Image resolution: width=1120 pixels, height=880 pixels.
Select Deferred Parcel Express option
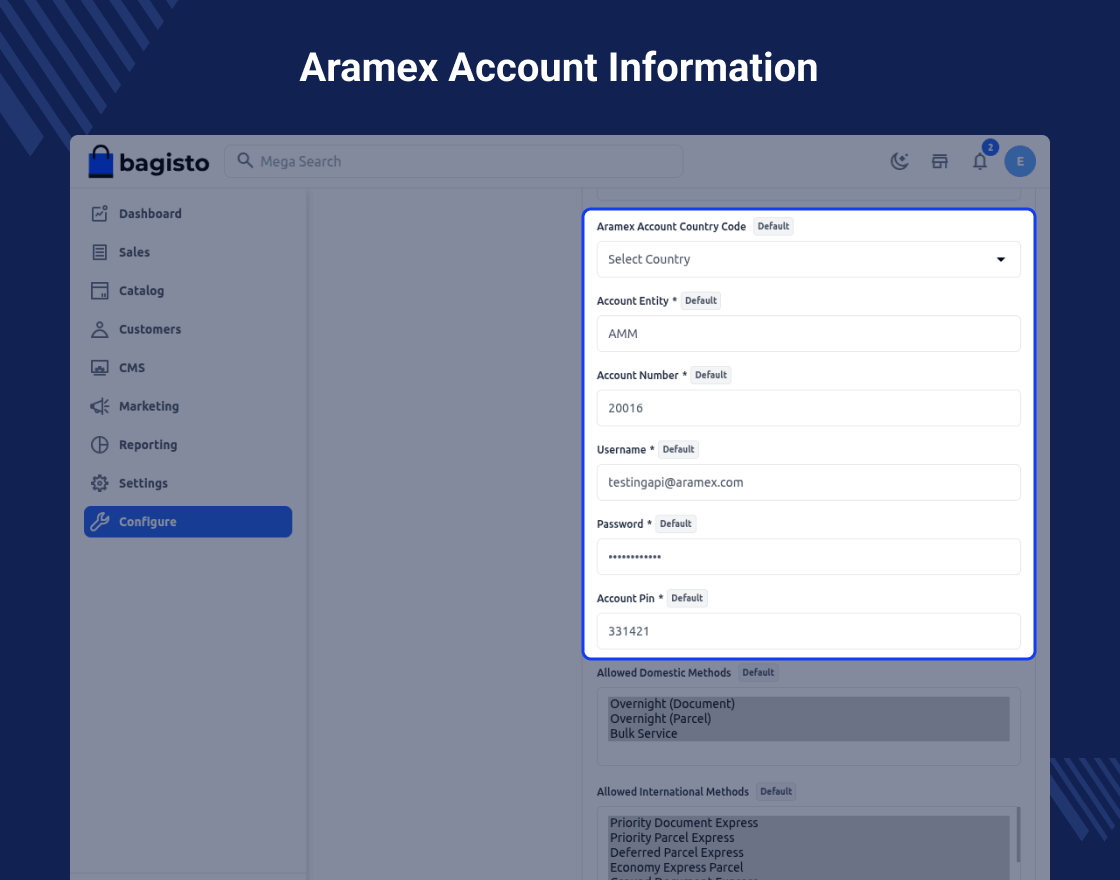tap(809, 853)
